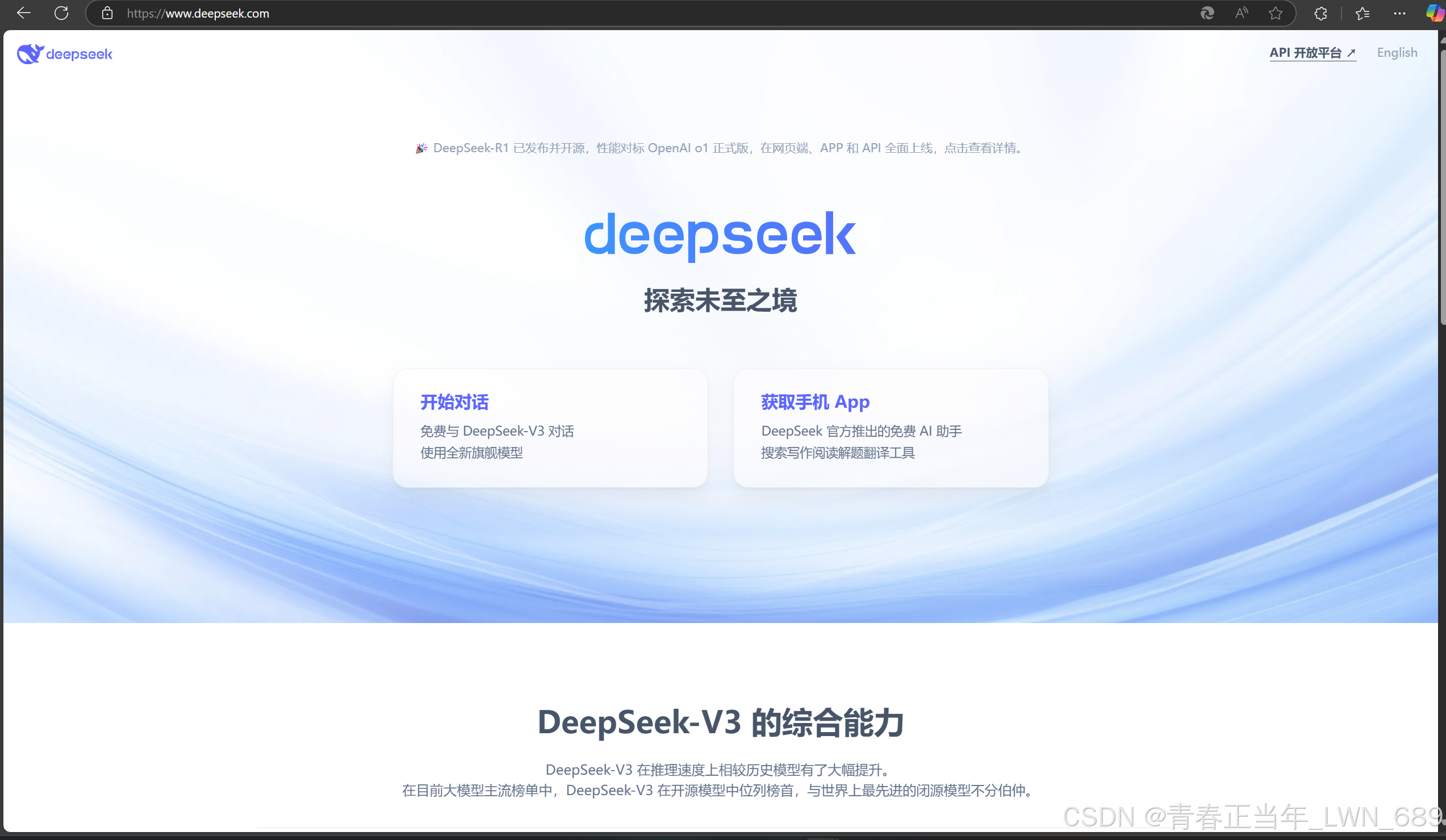Click the DeepSeek-R1 release announcement banner
1446x840 pixels.
click(720, 148)
